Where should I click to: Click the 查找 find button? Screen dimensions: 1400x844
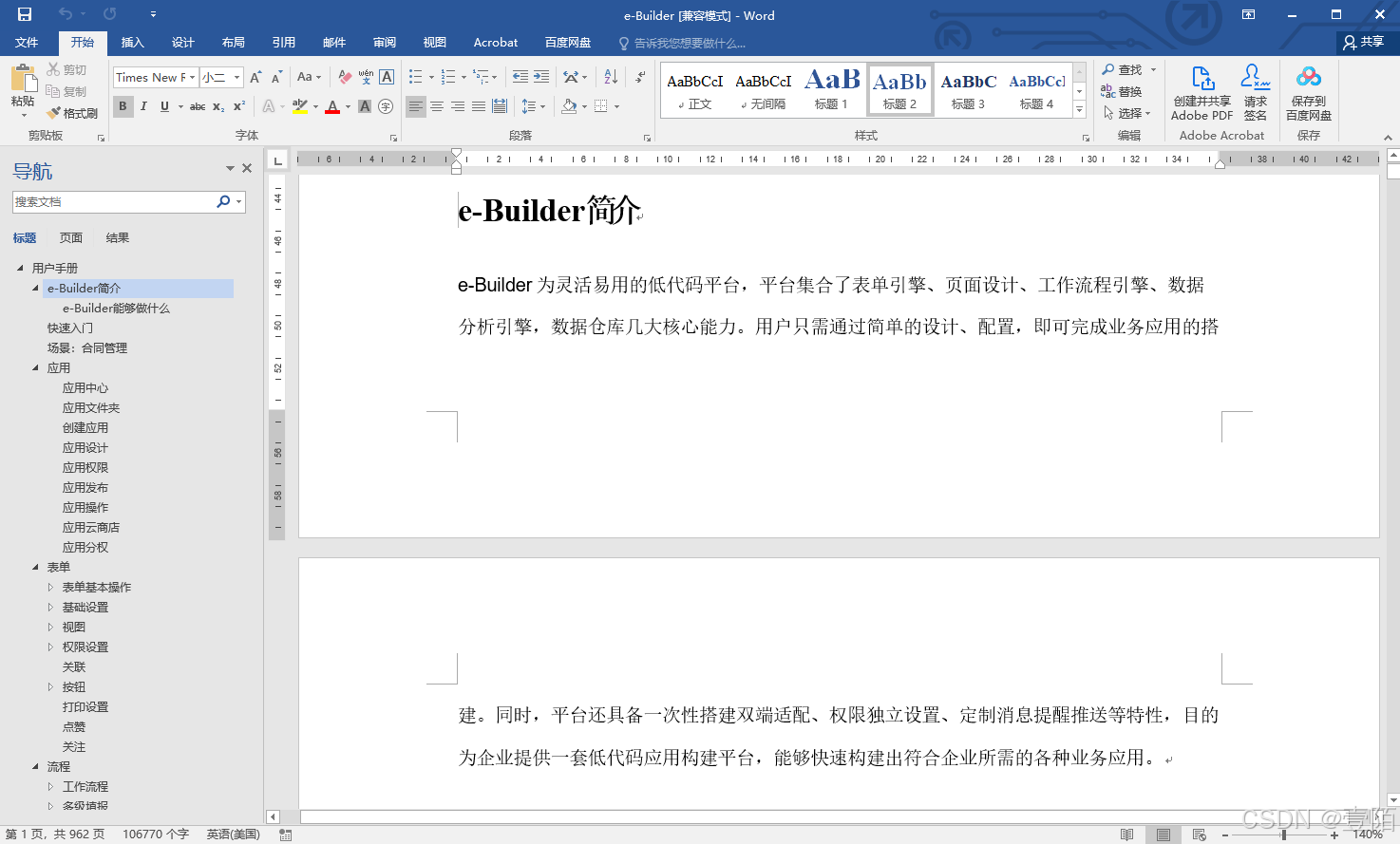tap(1128, 69)
